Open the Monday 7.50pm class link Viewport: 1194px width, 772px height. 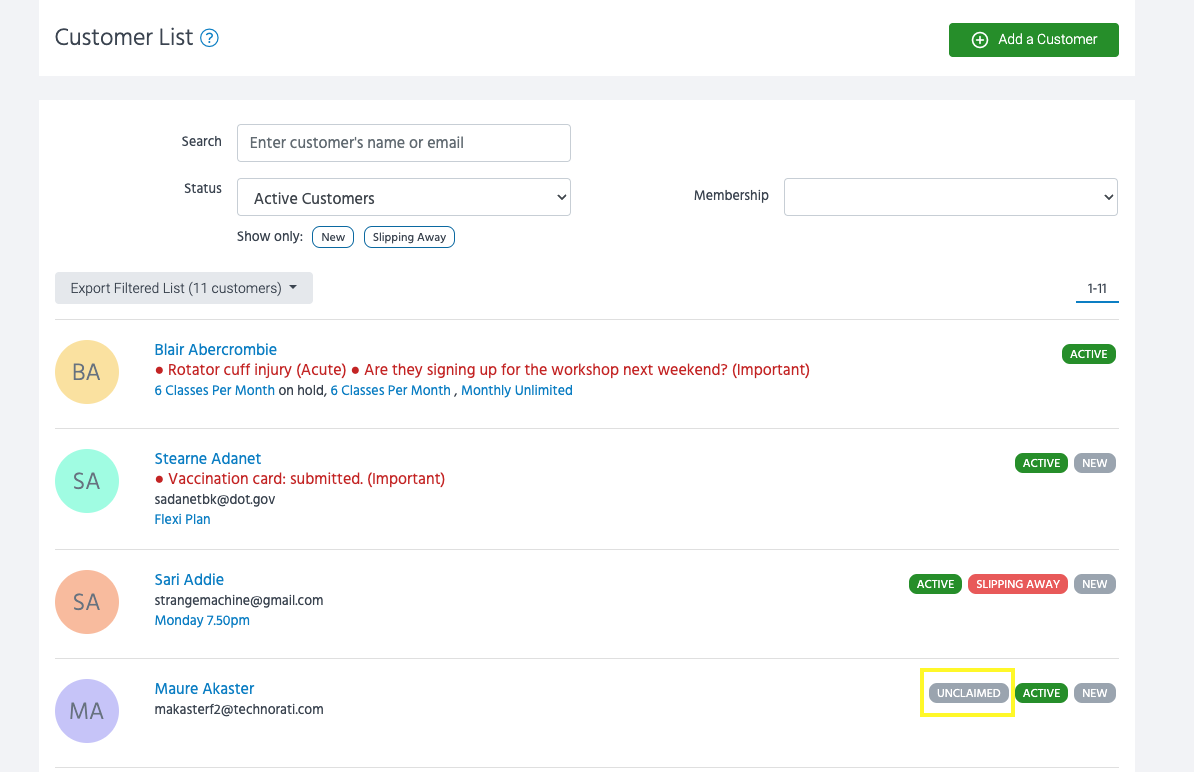tap(202, 620)
